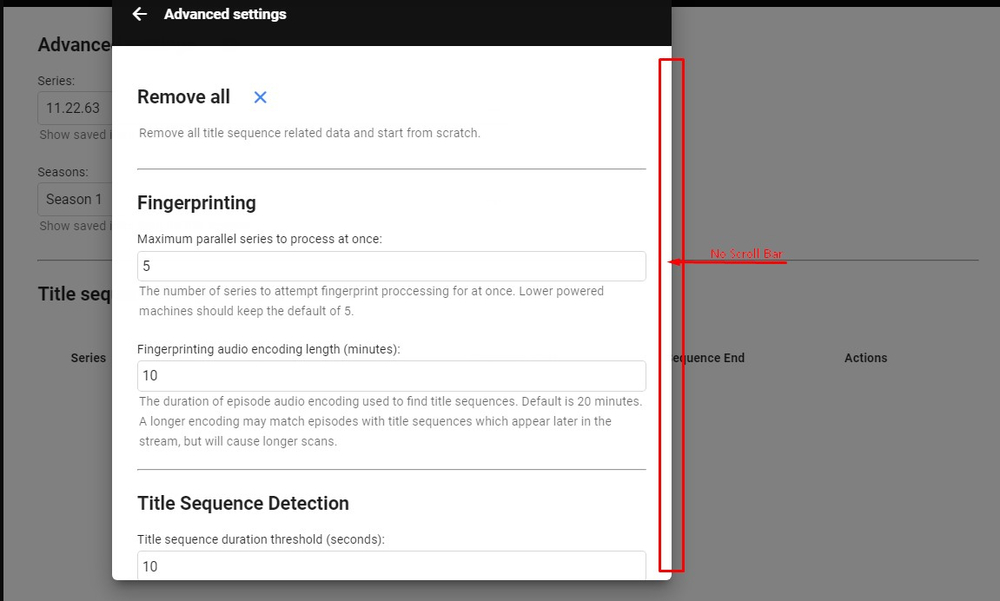Image resolution: width=1000 pixels, height=601 pixels.
Task: Dismiss Remove all with the blue X
Action: pos(260,97)
